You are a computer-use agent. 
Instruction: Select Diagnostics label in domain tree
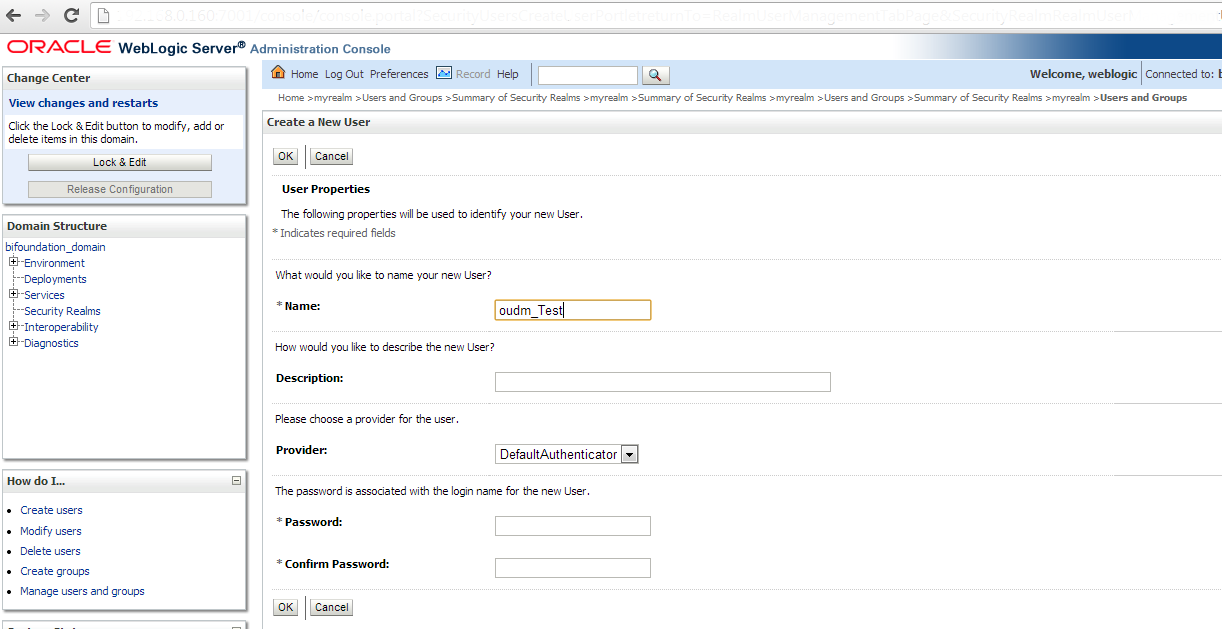tap(51, 343)
